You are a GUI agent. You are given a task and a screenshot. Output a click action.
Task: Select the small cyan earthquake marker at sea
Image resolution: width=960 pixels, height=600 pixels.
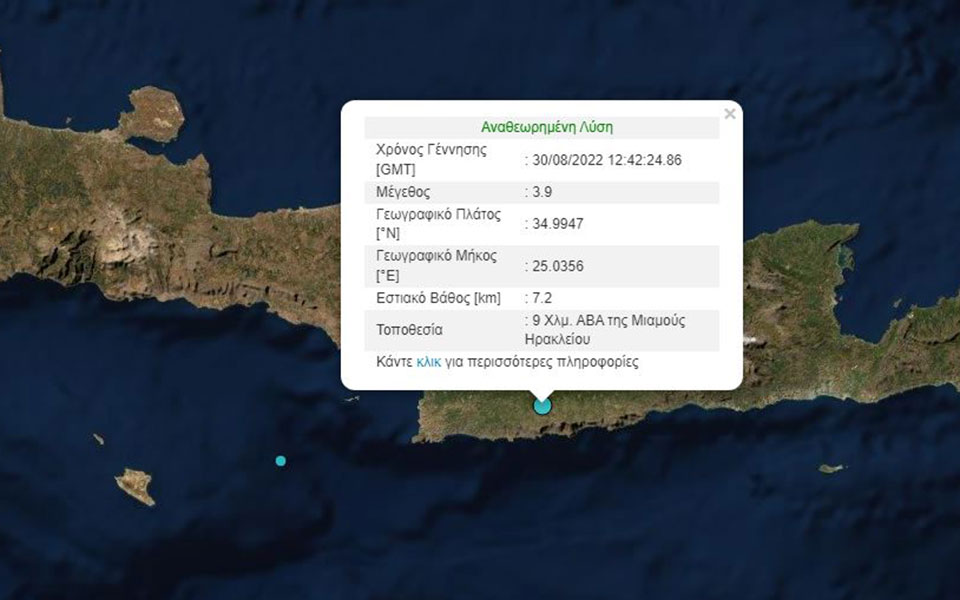point(280,461)
